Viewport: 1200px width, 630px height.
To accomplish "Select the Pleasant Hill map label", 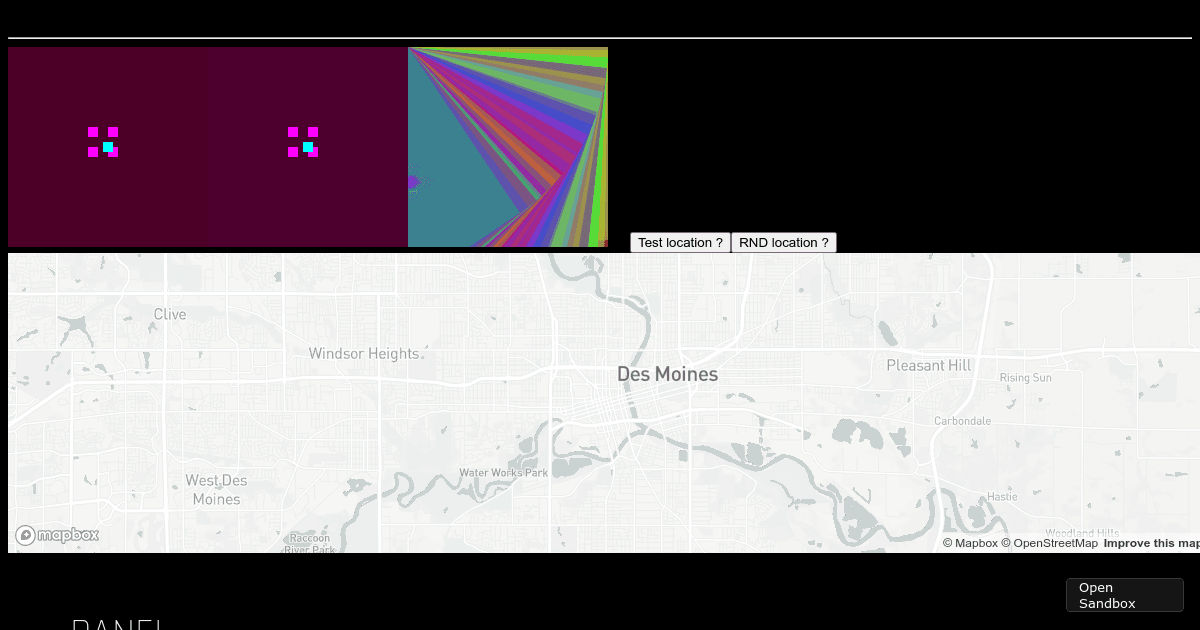I will coord(929,366).
